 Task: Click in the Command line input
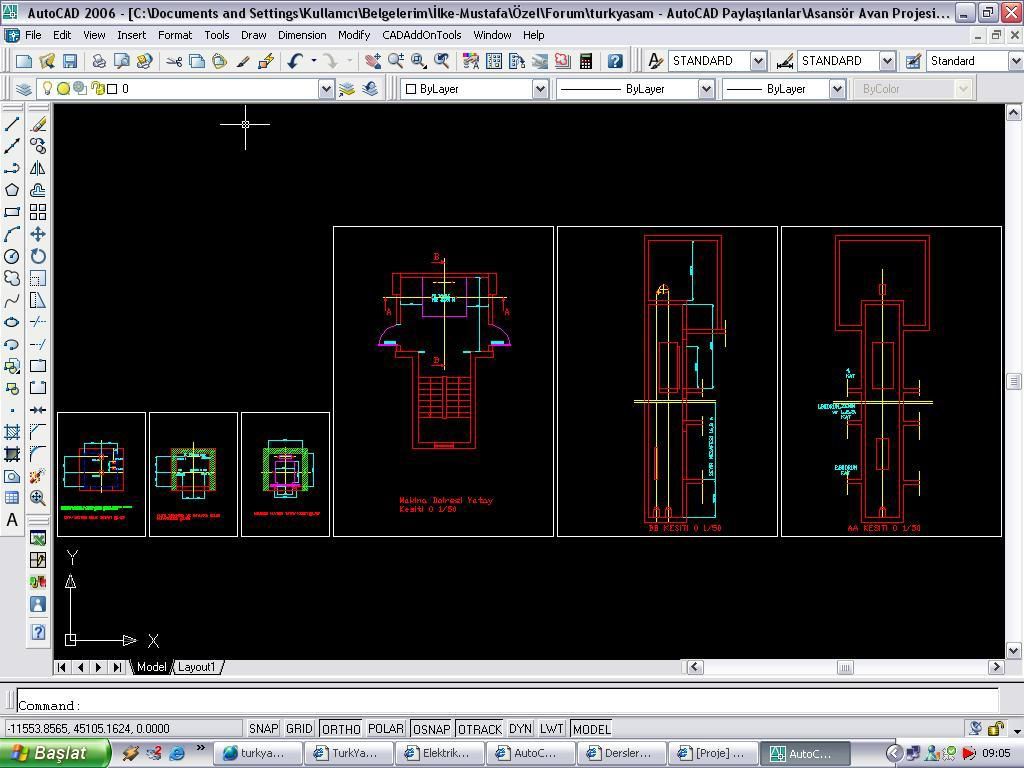(500, 705)
